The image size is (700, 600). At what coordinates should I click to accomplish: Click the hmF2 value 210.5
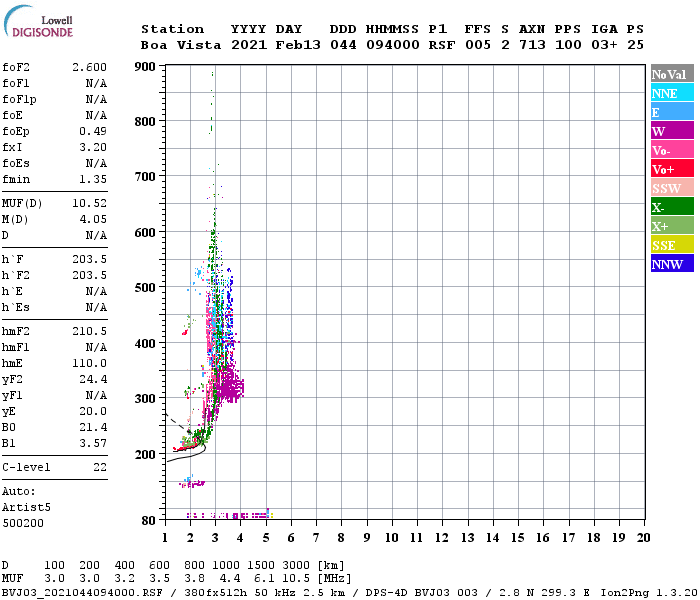point(89,331)
